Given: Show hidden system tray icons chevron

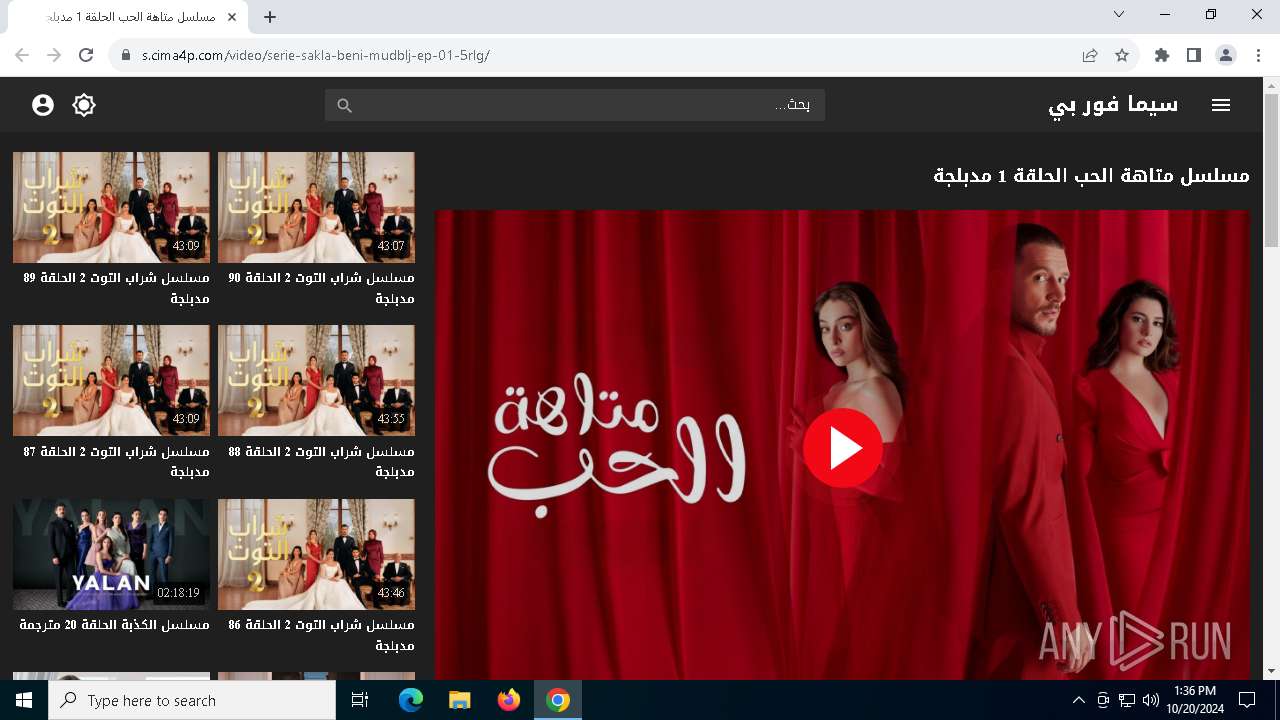Looking at the screenshot, I should [1078, 700].
